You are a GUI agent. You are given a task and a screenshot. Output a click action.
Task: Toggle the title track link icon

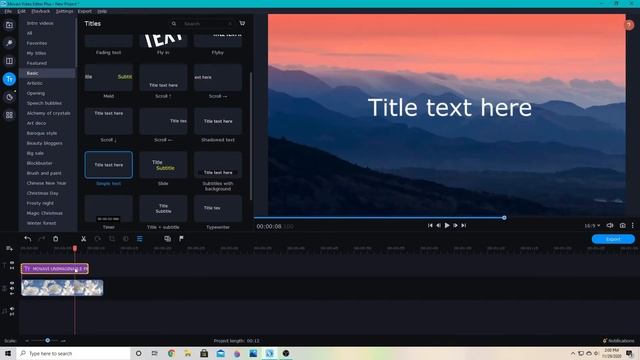pos(12,268)
